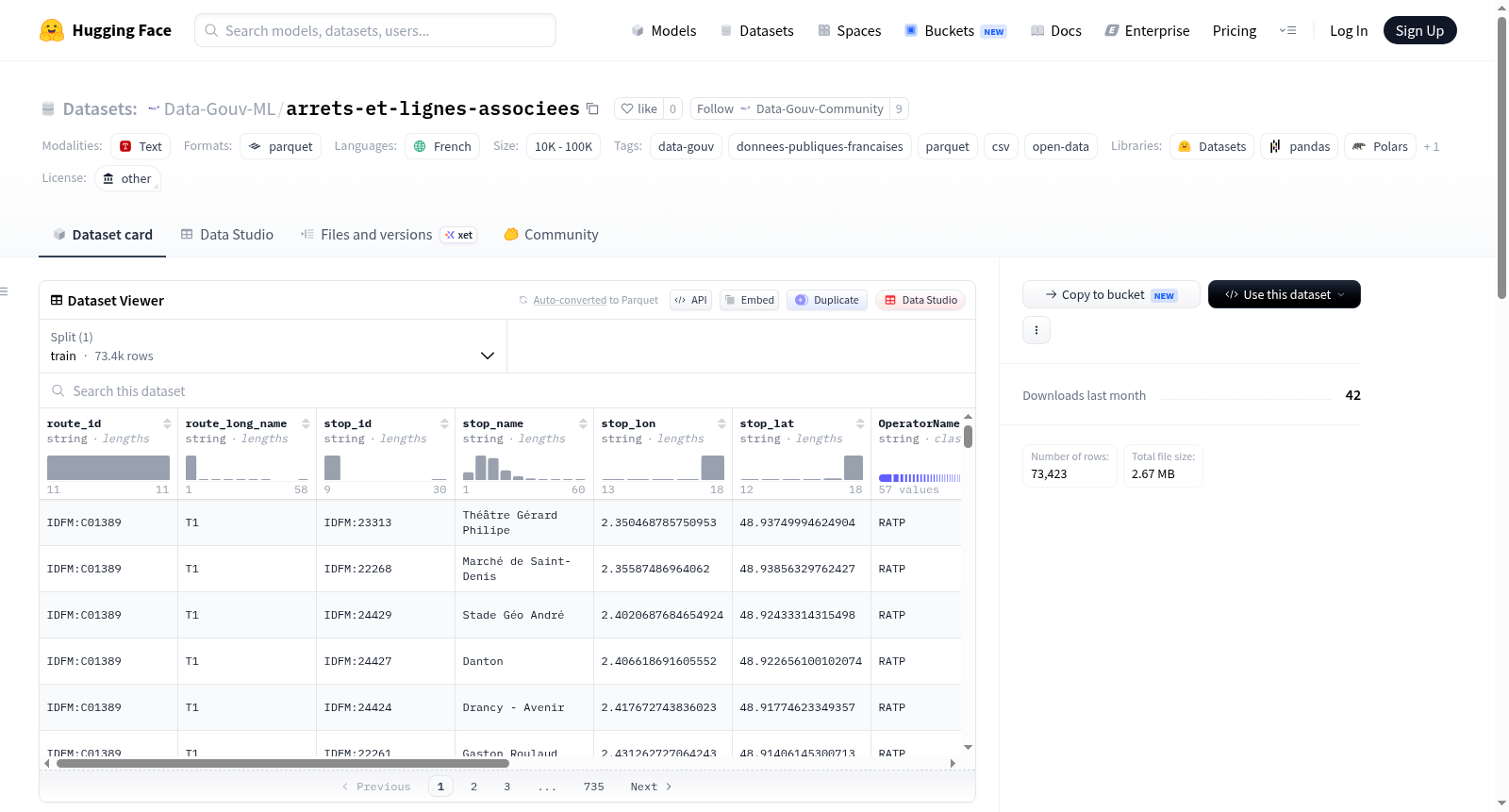Click the Text modality tag

click(141, 146)
